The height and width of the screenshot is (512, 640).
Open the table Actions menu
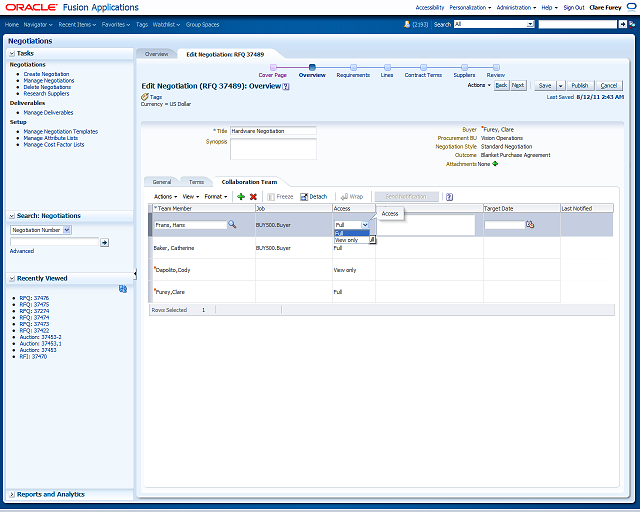click(165, 197)
